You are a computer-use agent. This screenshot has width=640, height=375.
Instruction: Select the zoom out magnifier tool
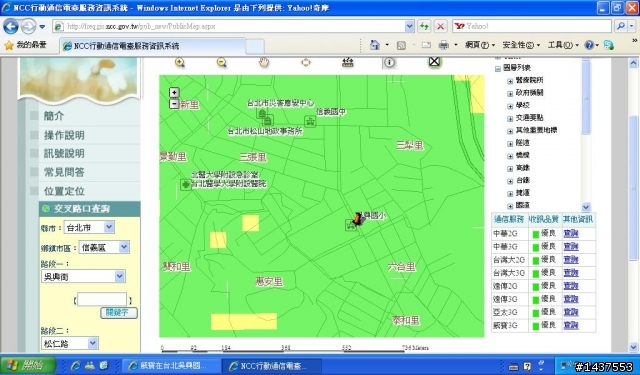pos(222,62)
